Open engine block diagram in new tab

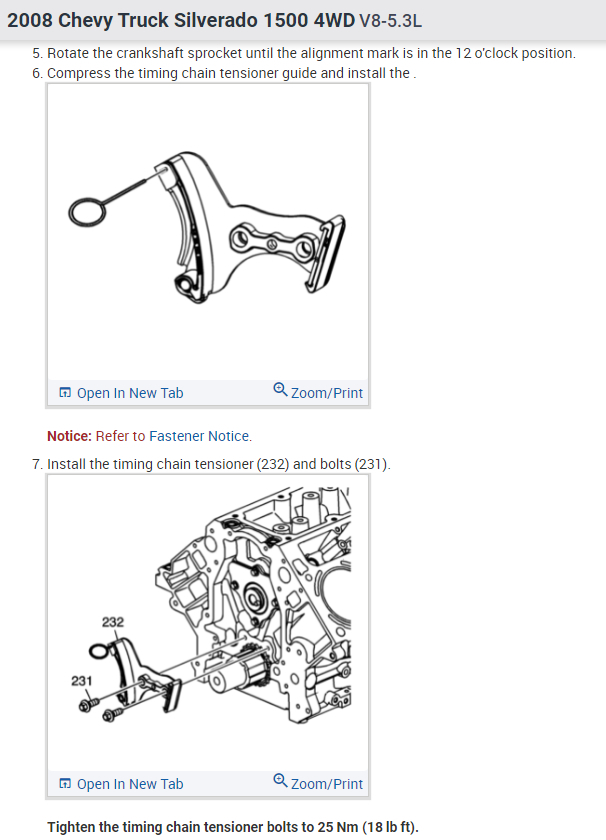pos(130,784)
